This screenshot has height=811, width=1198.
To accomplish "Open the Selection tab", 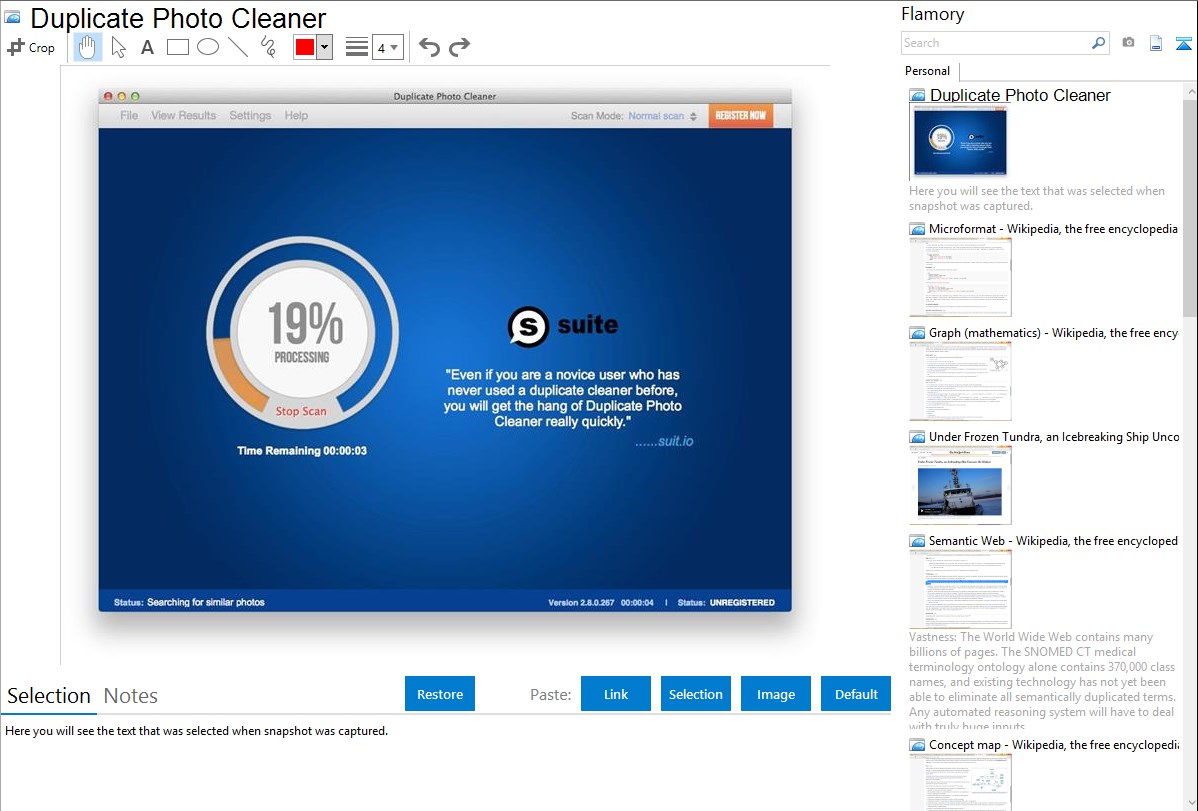I will tap(49, 696).
